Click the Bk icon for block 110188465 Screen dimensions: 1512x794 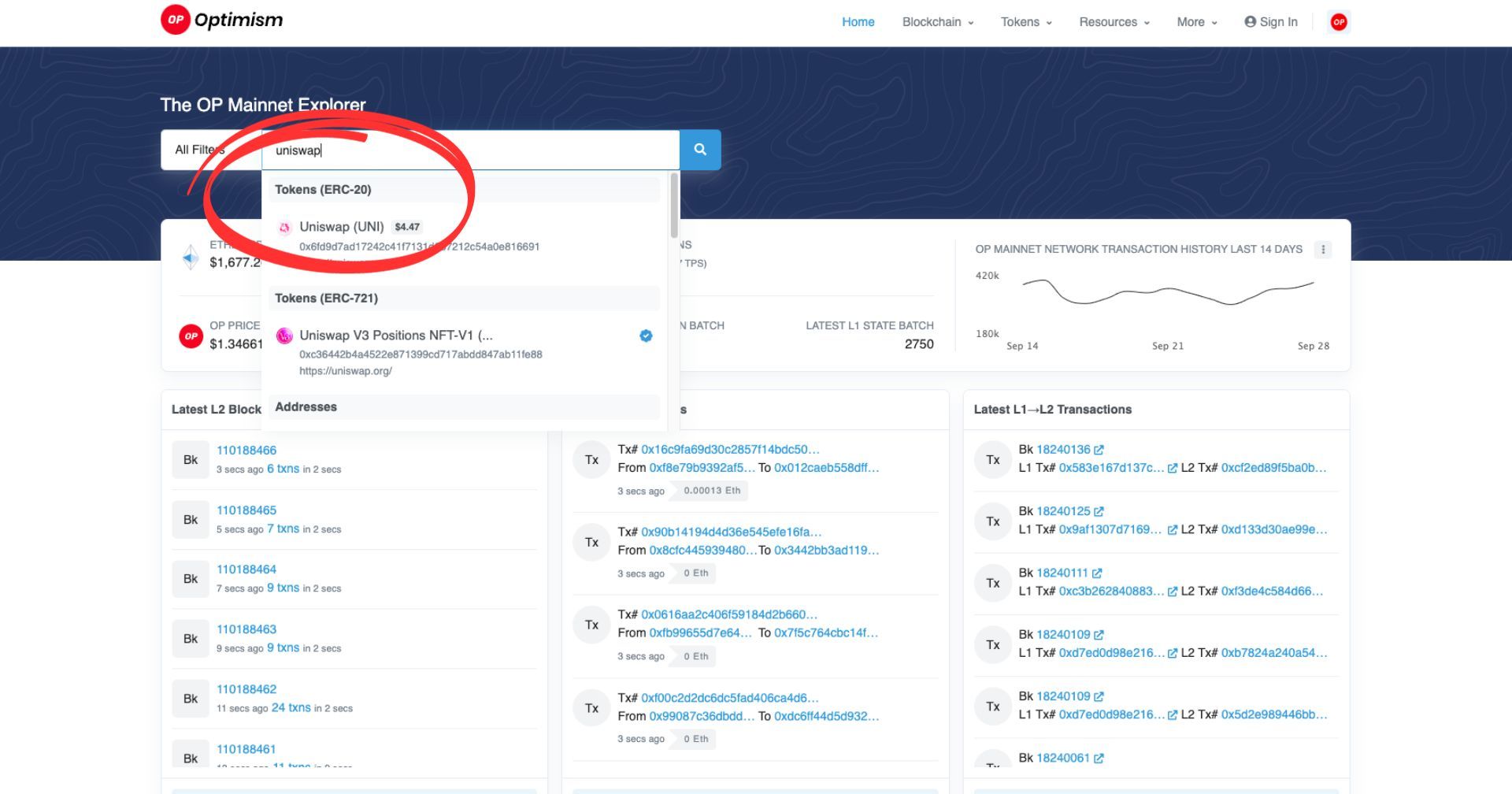(x=191, y=520)
